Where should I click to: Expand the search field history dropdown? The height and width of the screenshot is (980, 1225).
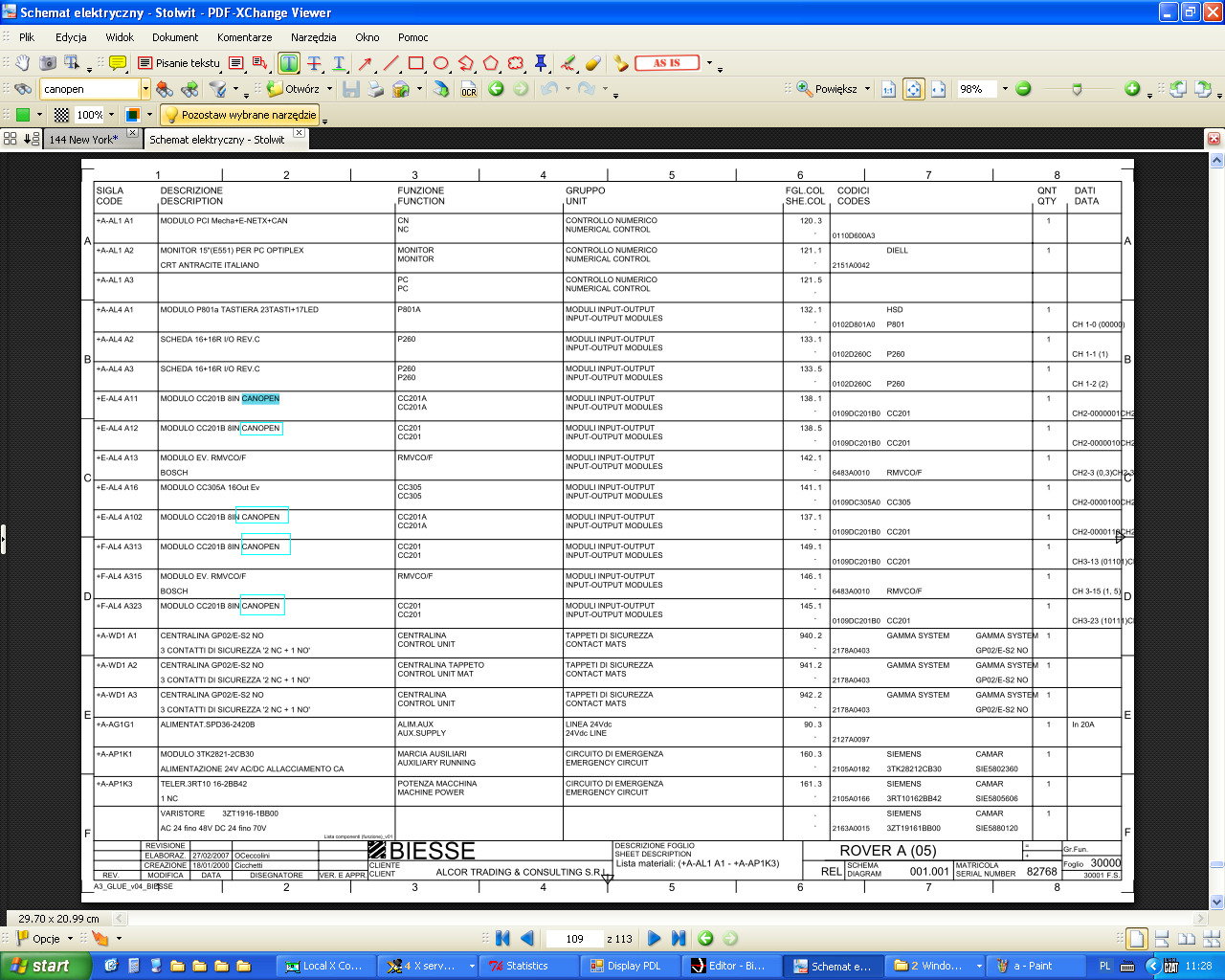tap(145, 89)
